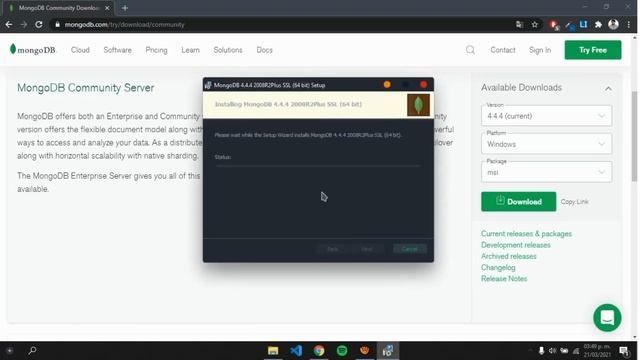Open the translate page icon in the address bar
The height and width of the screenshot is (360, 640).
pyautogui.click(x=519, y=24)
